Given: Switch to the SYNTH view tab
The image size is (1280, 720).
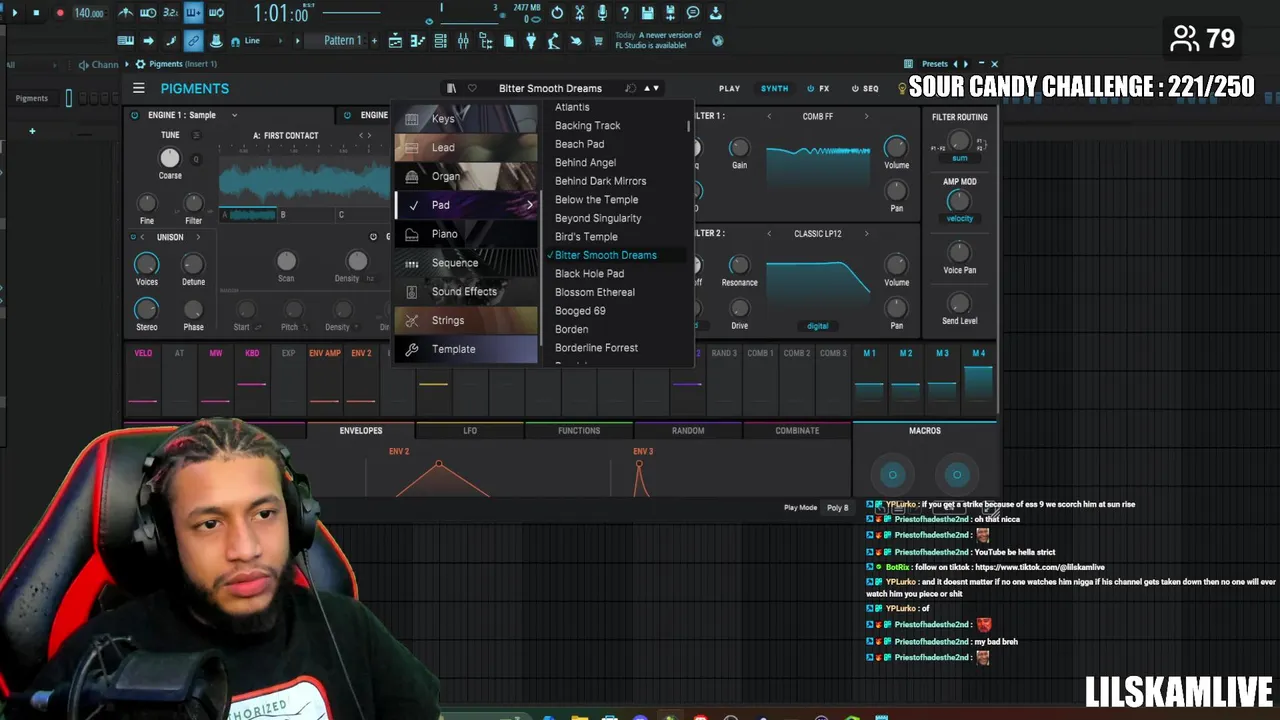Looking at the screenshot, I should (x=774, y=88).
